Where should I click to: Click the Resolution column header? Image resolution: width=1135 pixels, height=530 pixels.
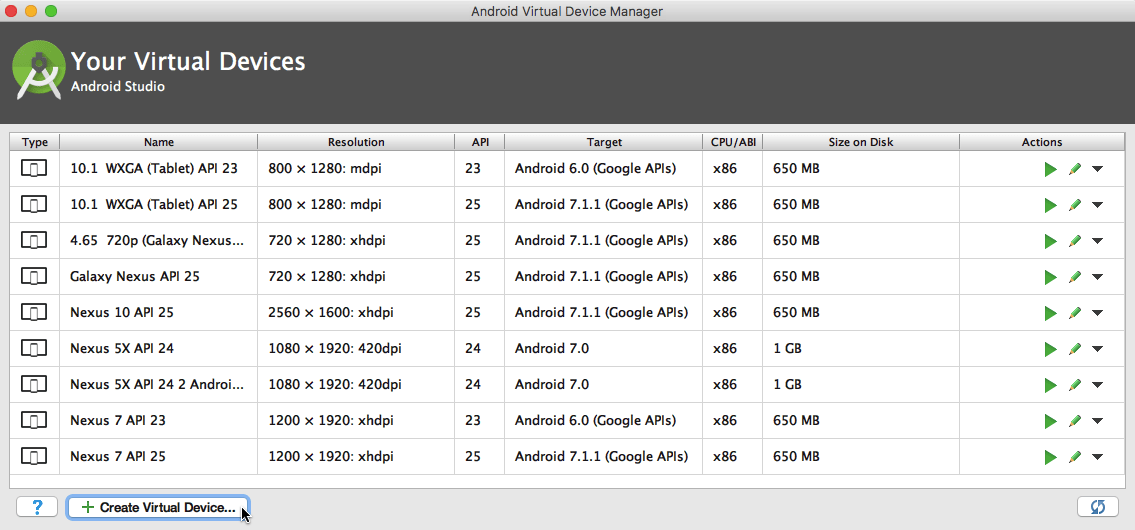pyautogui.click(x=356, y=142)
